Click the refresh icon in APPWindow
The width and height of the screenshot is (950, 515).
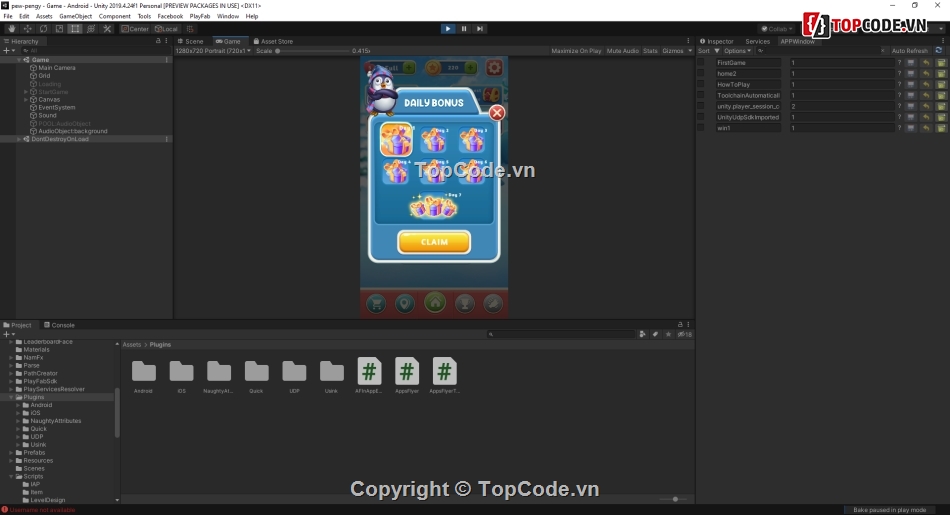click(938, 50)
